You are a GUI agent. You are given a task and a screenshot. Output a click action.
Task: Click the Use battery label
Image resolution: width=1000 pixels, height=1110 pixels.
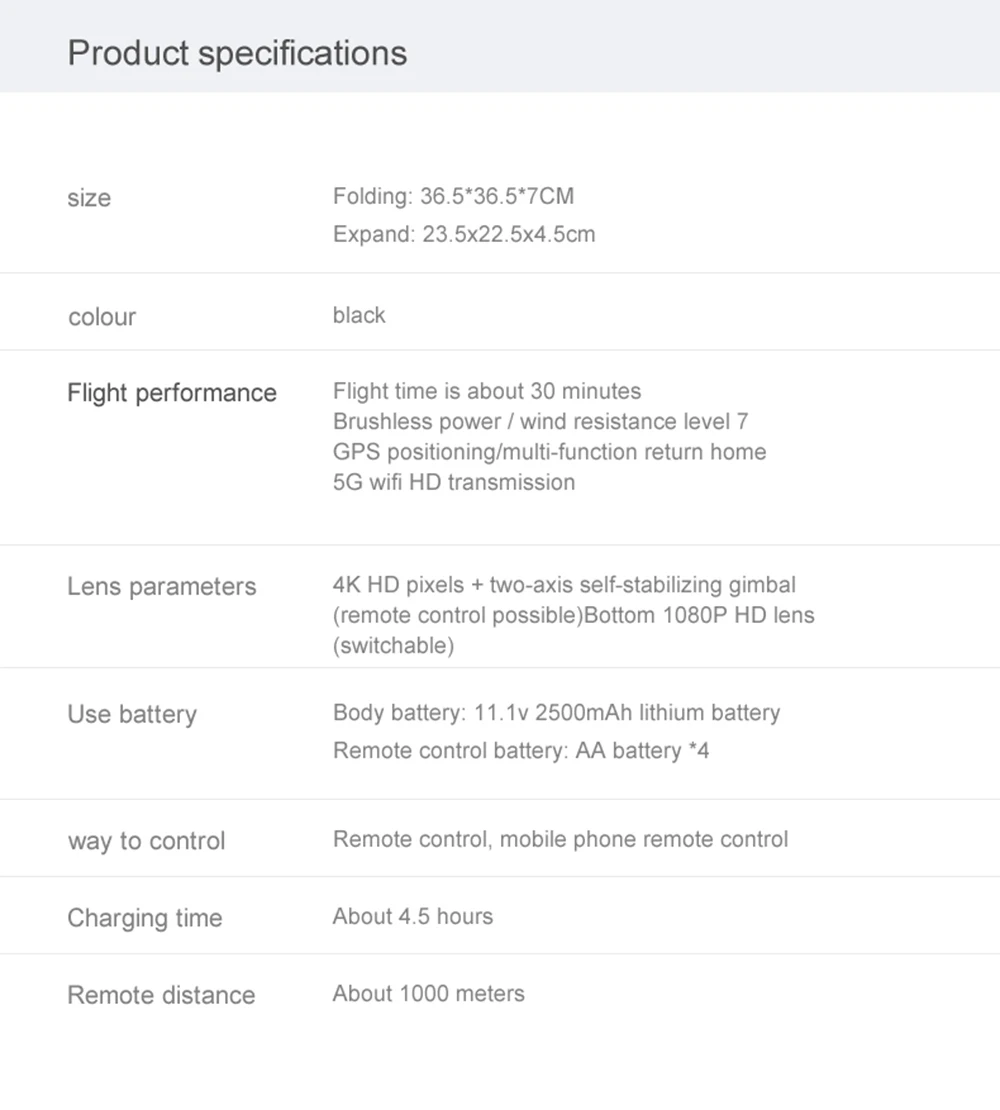pyautogui.click(x=132, y=714)
